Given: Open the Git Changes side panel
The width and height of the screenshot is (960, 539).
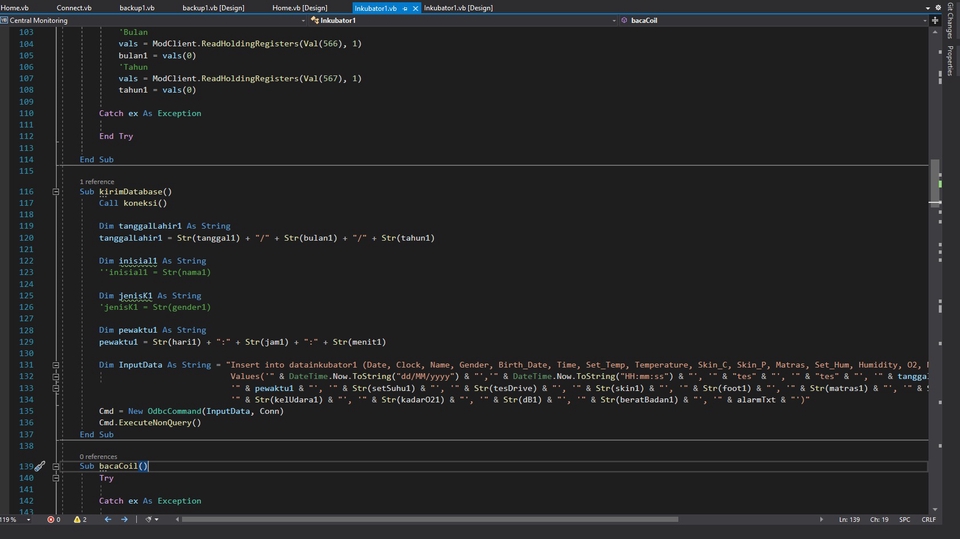Looking at the screenshot, I should pyautogui.click(x=950, y=20).
